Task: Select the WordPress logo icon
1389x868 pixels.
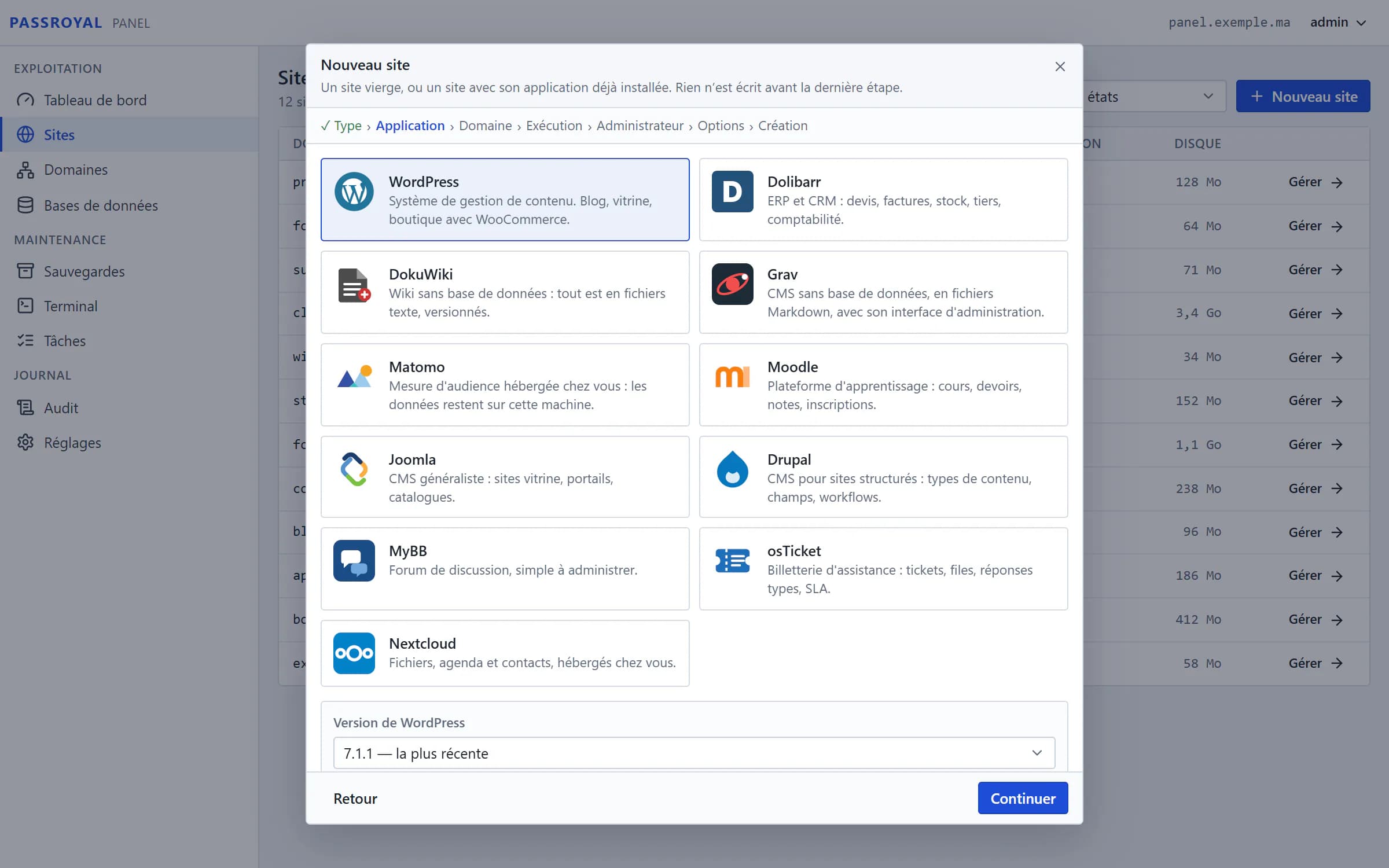Action: pos(354,192)
